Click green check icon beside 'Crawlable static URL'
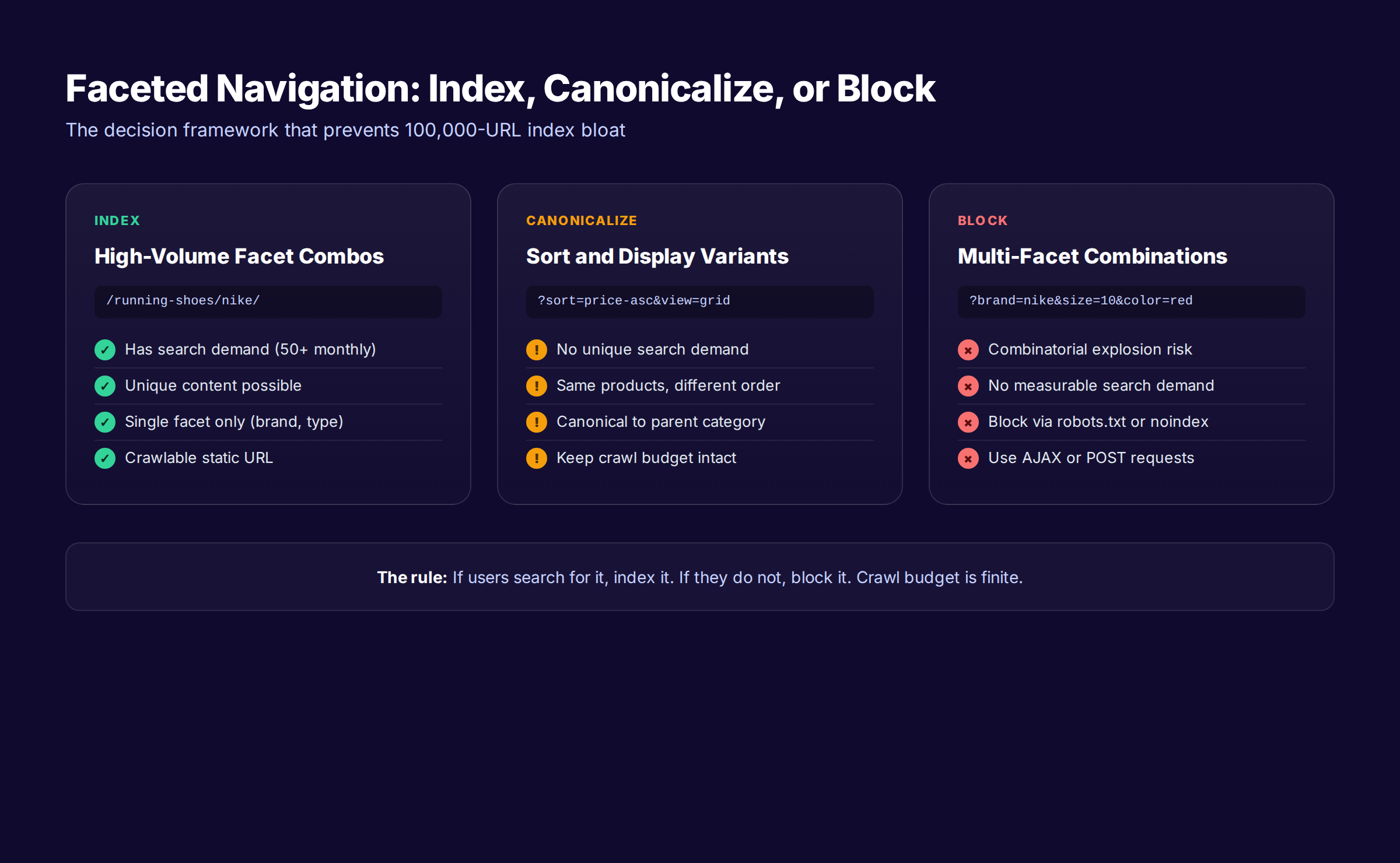 click(105, 458)
